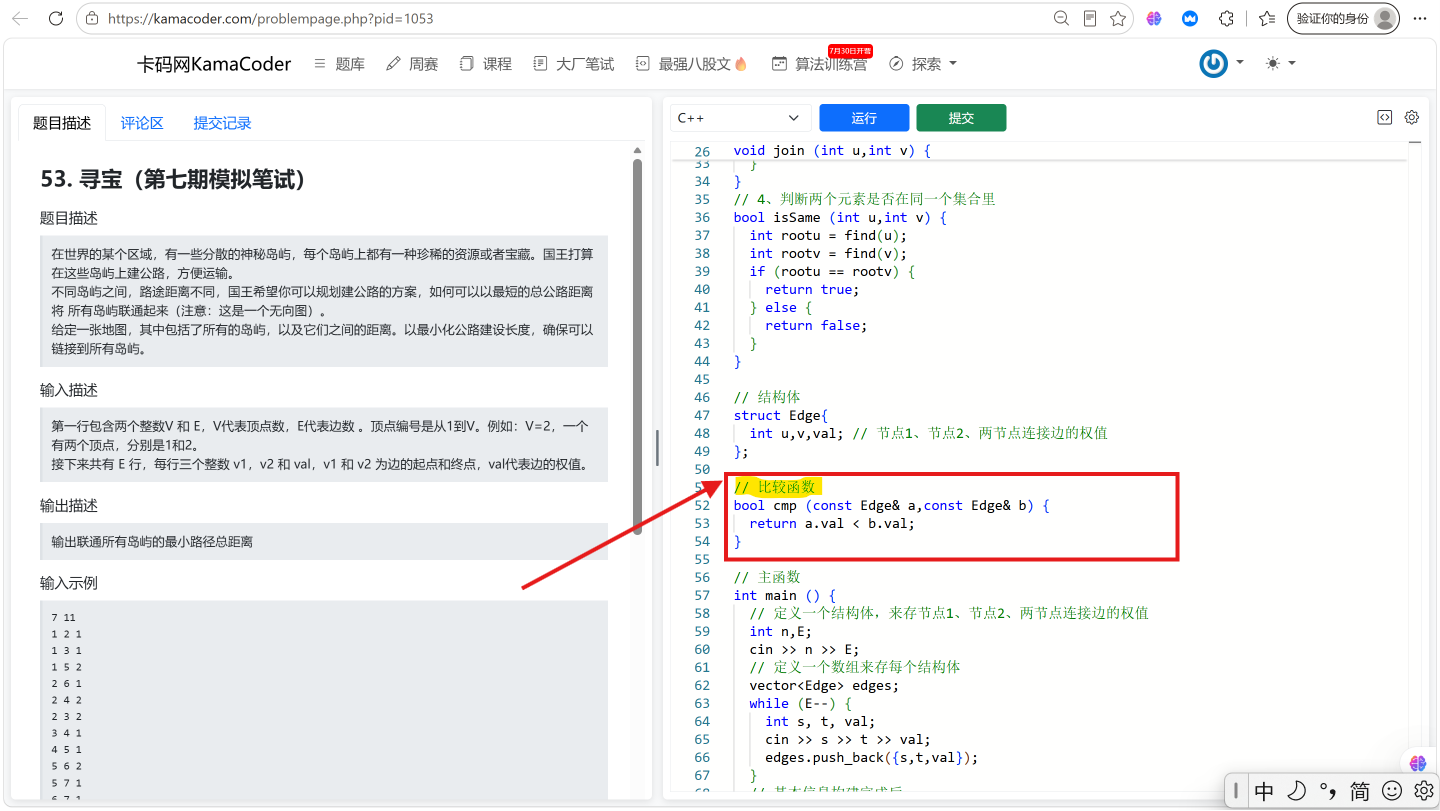Screen dimensions: 1440x811
Task: Click the panel splitter handle between the panes
Action: (657, 448)
